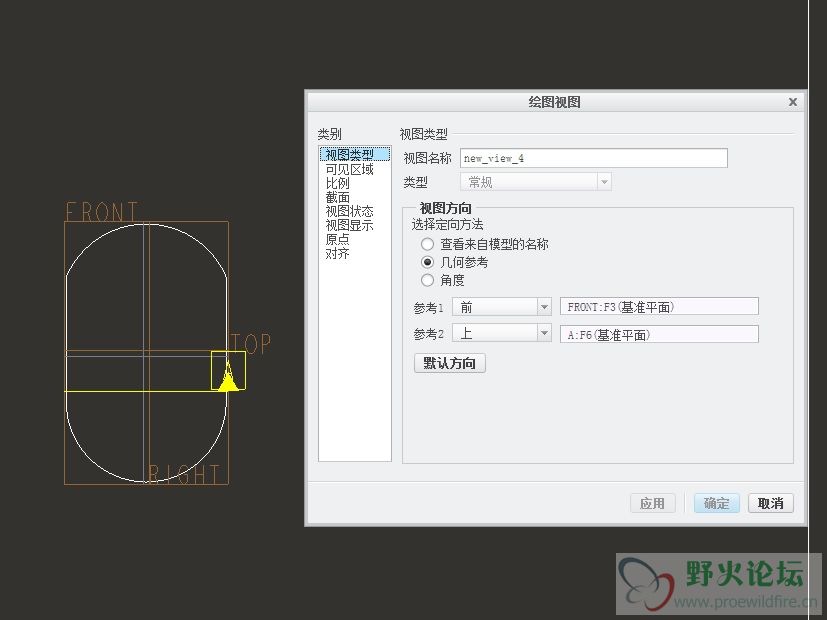Image resolution: width=827 pixels, height=620 pixels.
Task: Select radio 查看来自模型的名称
Action: tap(427, 244)
